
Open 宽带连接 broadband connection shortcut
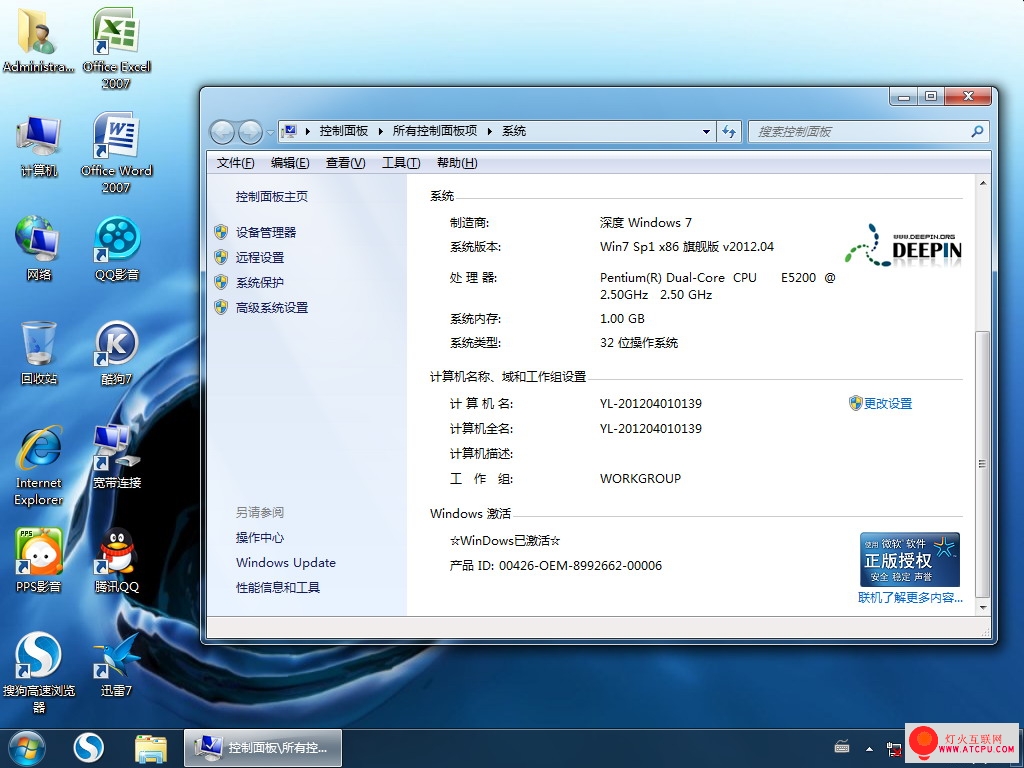[117, 456]
